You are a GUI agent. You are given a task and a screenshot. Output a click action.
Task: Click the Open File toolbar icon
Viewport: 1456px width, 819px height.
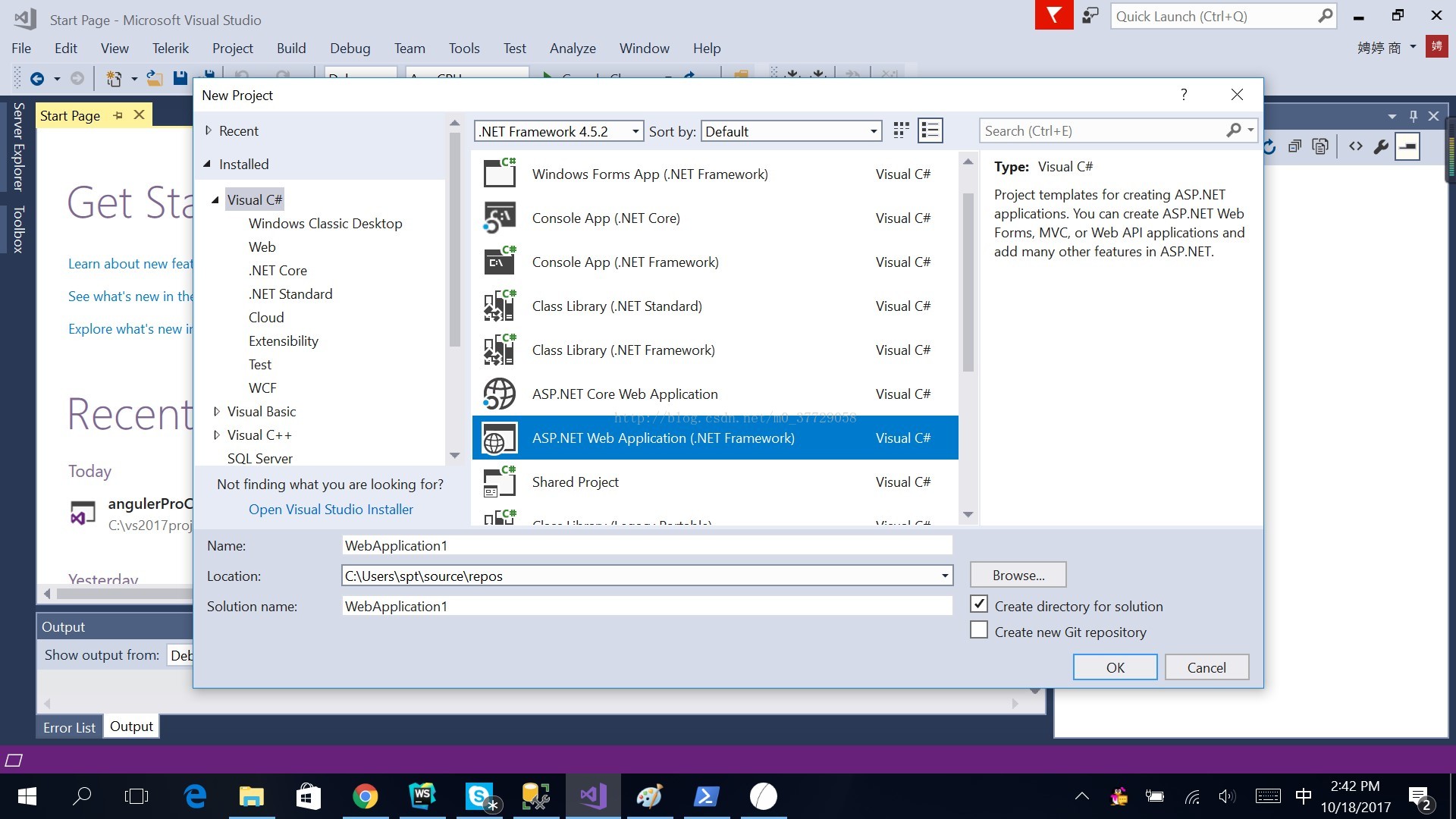click(154, 78)
